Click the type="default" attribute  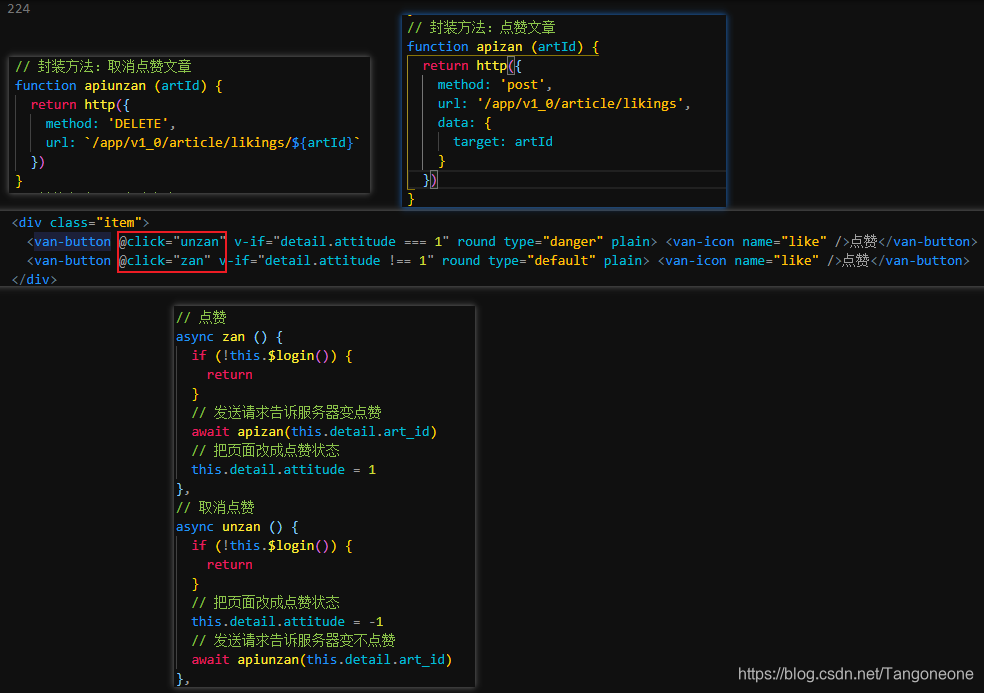542,261
